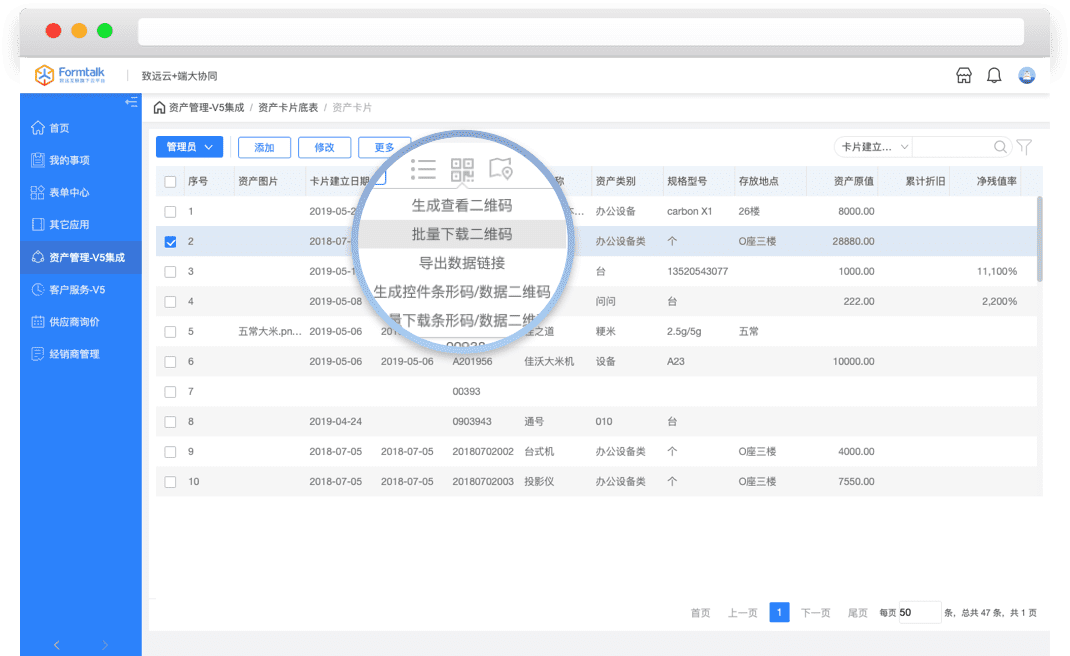Image resolution: width=1070 pixels, height=656 pixels.
Task: Check the row 5 checkbox
Action: click(x=171, y=332)
